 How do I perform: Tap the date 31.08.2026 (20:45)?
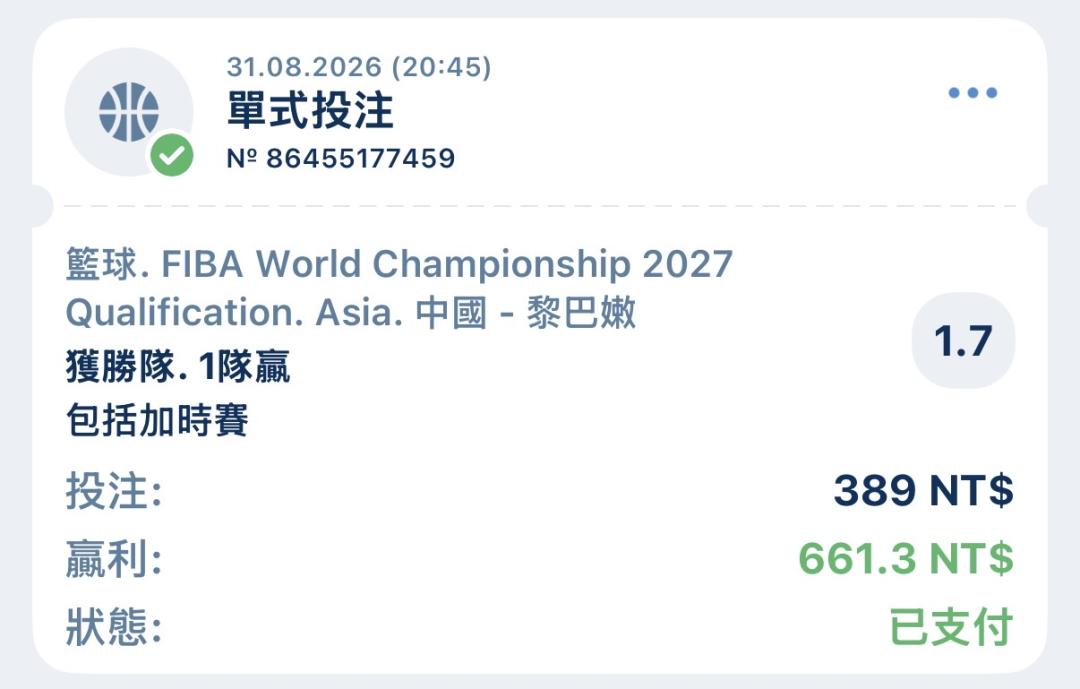359,67
